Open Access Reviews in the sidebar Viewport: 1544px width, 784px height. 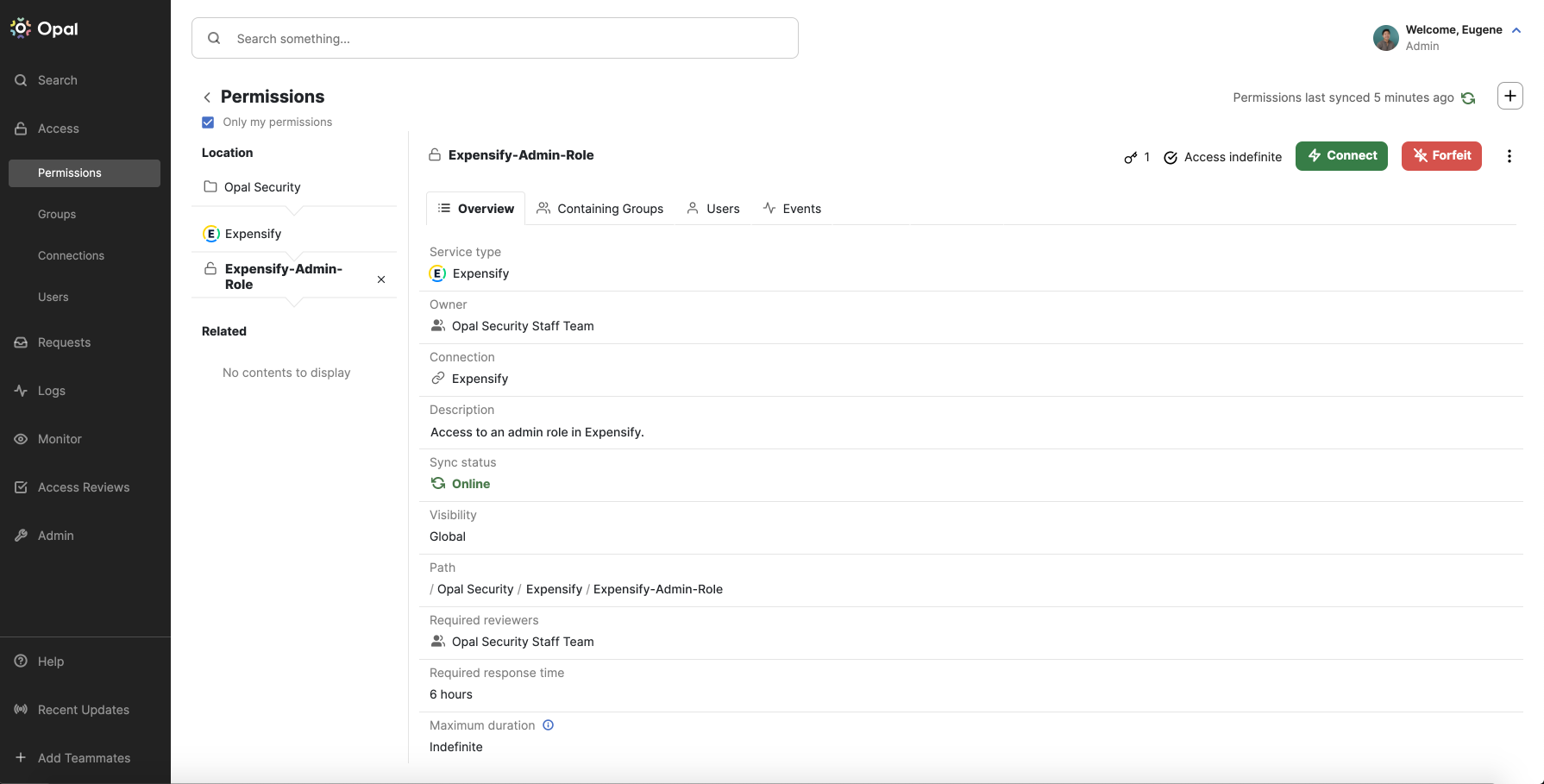[84, 487]
